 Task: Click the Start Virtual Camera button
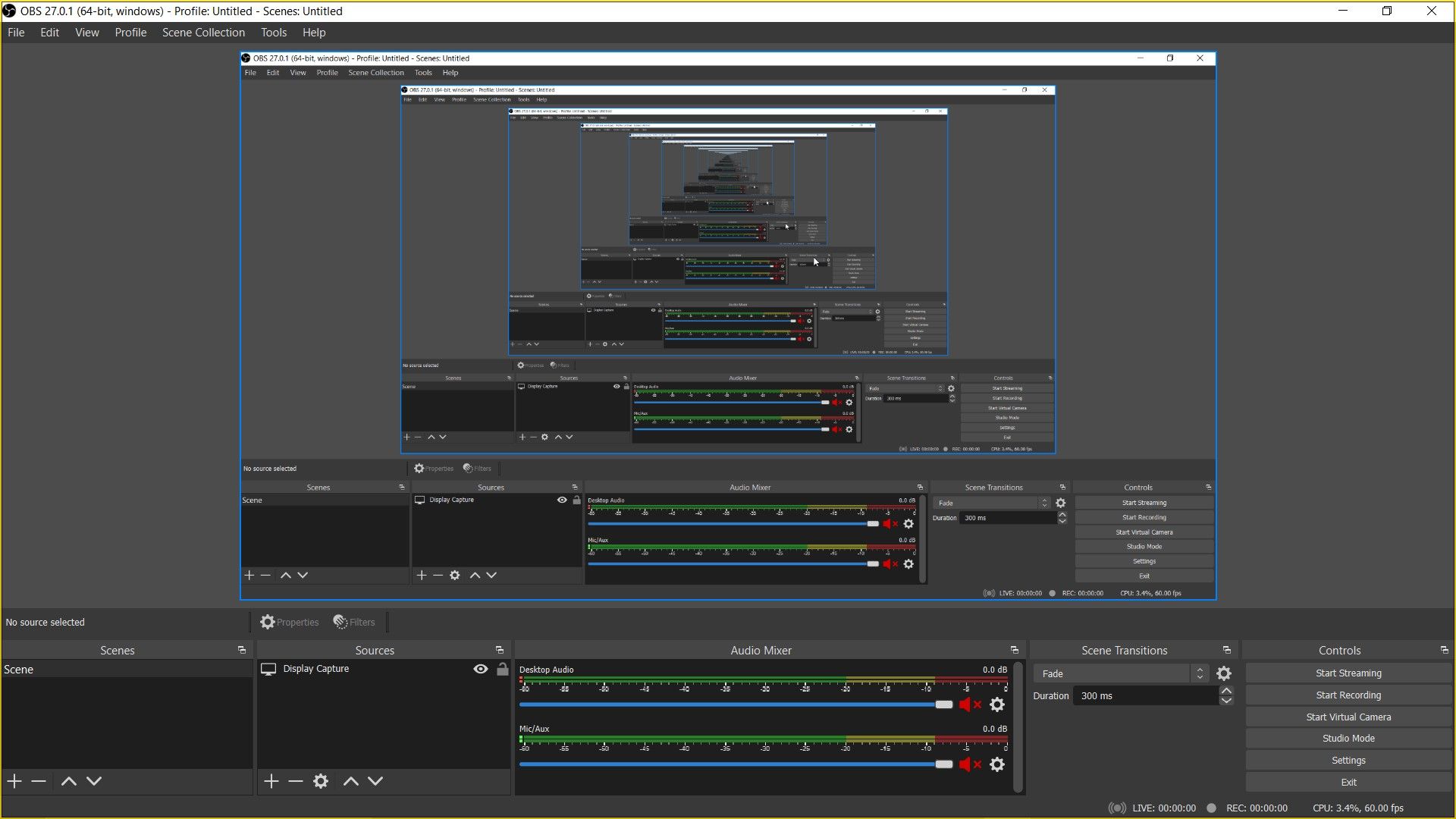click(x=1348, y=716)
